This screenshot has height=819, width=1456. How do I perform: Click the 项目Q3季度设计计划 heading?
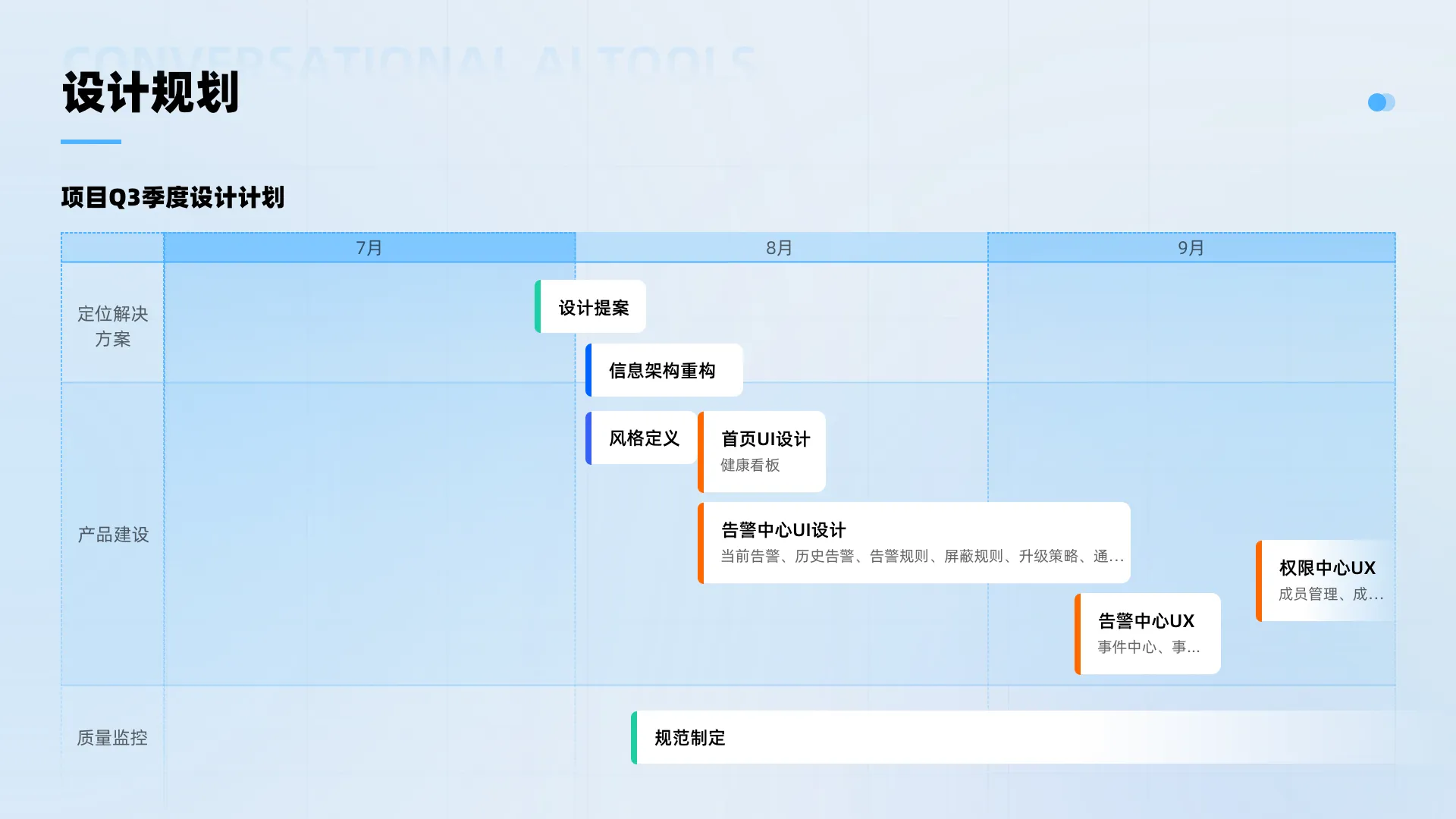172,198
